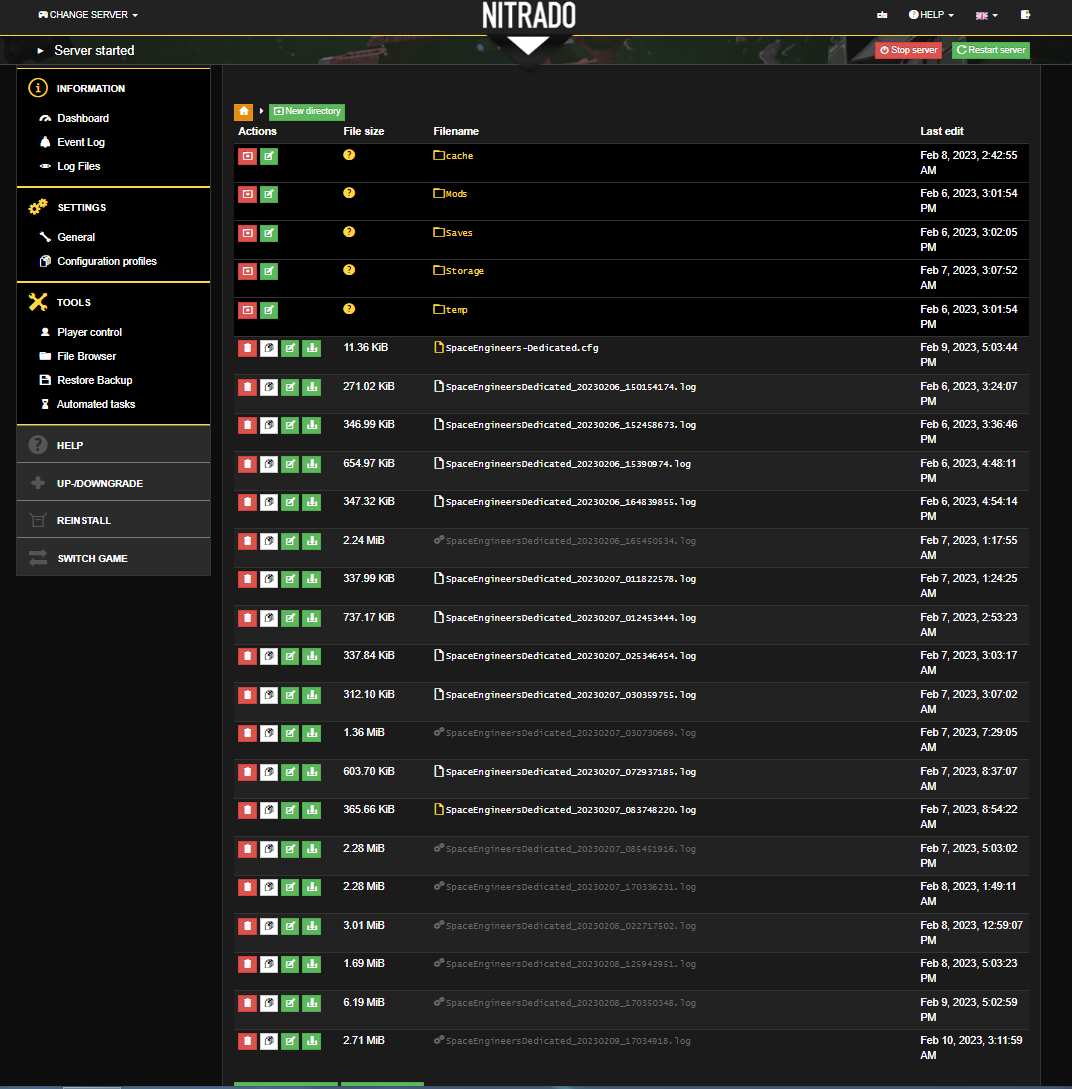Click the red delete icon for the cache folder
The width and height of the screenshot is (1072, 1089).
[x=247, y=156]
